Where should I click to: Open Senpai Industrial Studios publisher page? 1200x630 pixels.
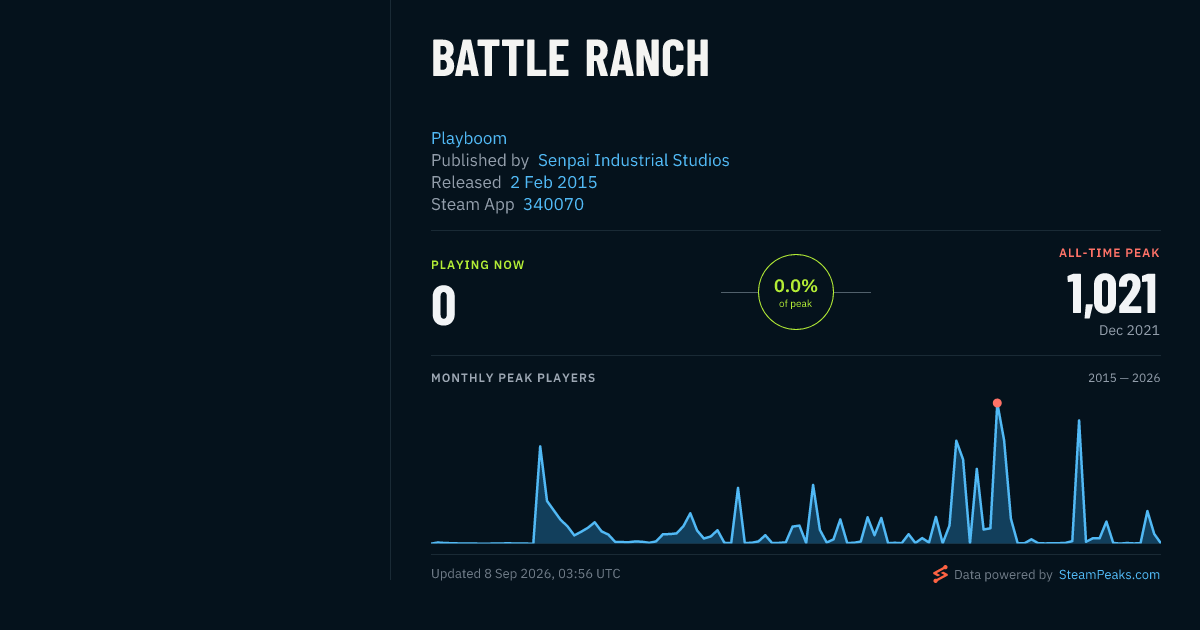coord(634,160)
